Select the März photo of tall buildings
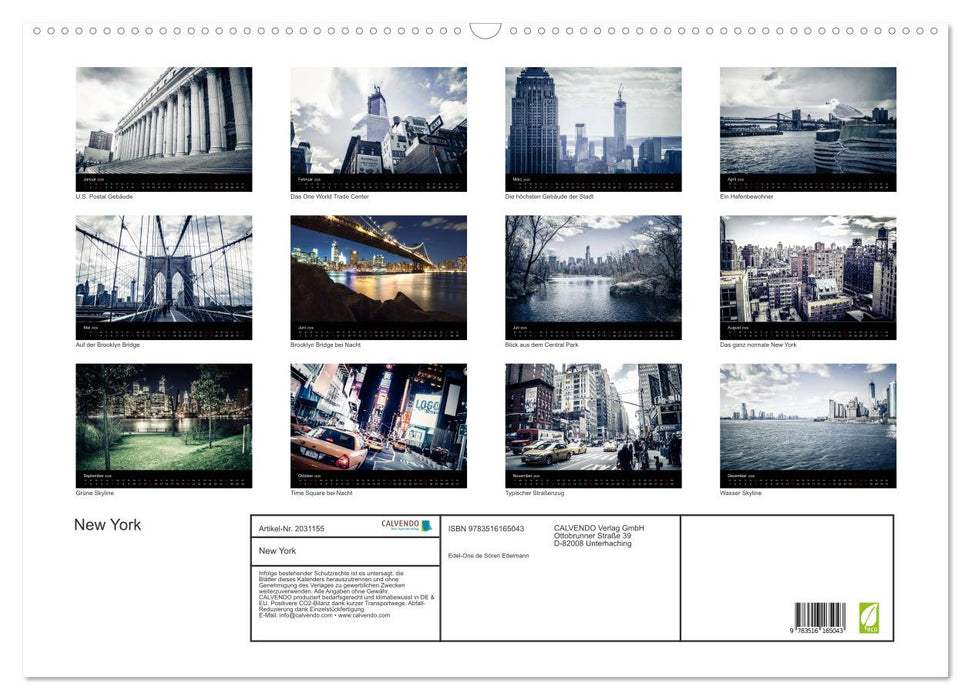Image resolution: width=971 pixels, height=700 pixels. pyautogui.click(x=592, y=128)
